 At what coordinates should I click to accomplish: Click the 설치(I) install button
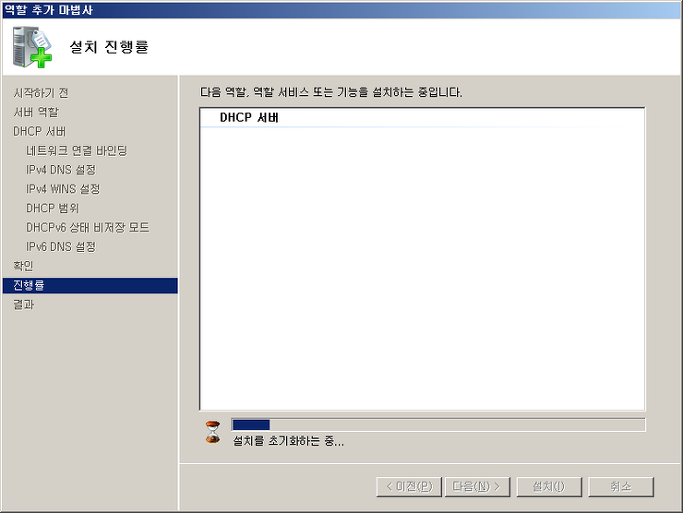549,486
